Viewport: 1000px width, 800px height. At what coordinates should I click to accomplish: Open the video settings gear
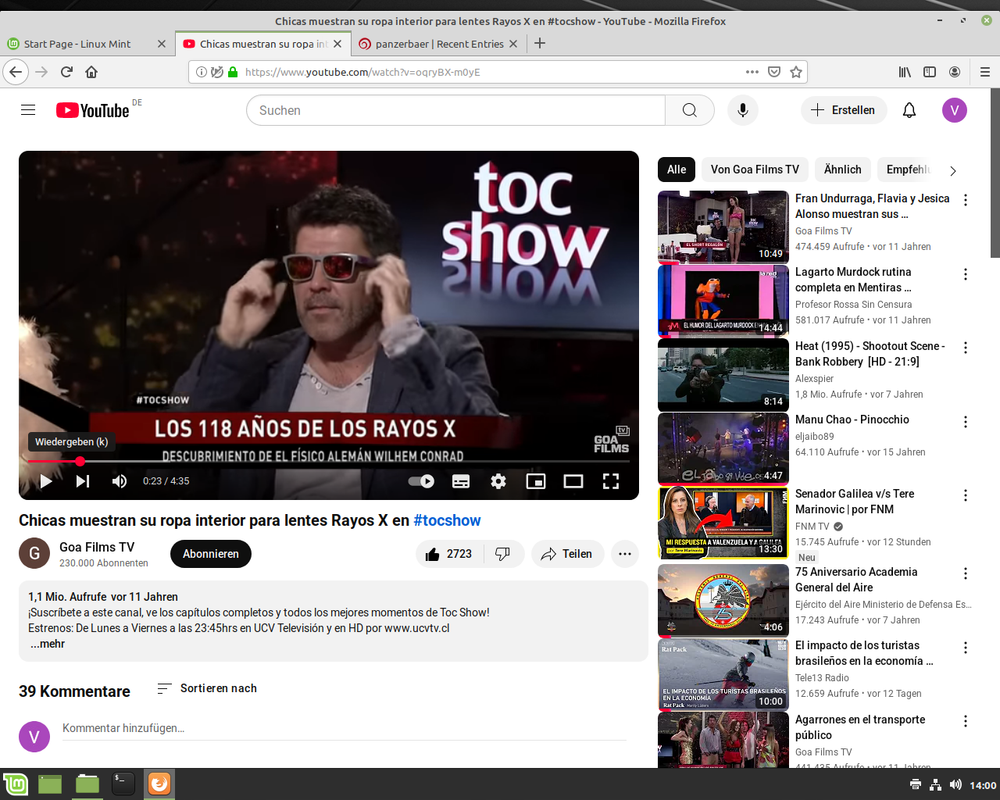[498, 481]
